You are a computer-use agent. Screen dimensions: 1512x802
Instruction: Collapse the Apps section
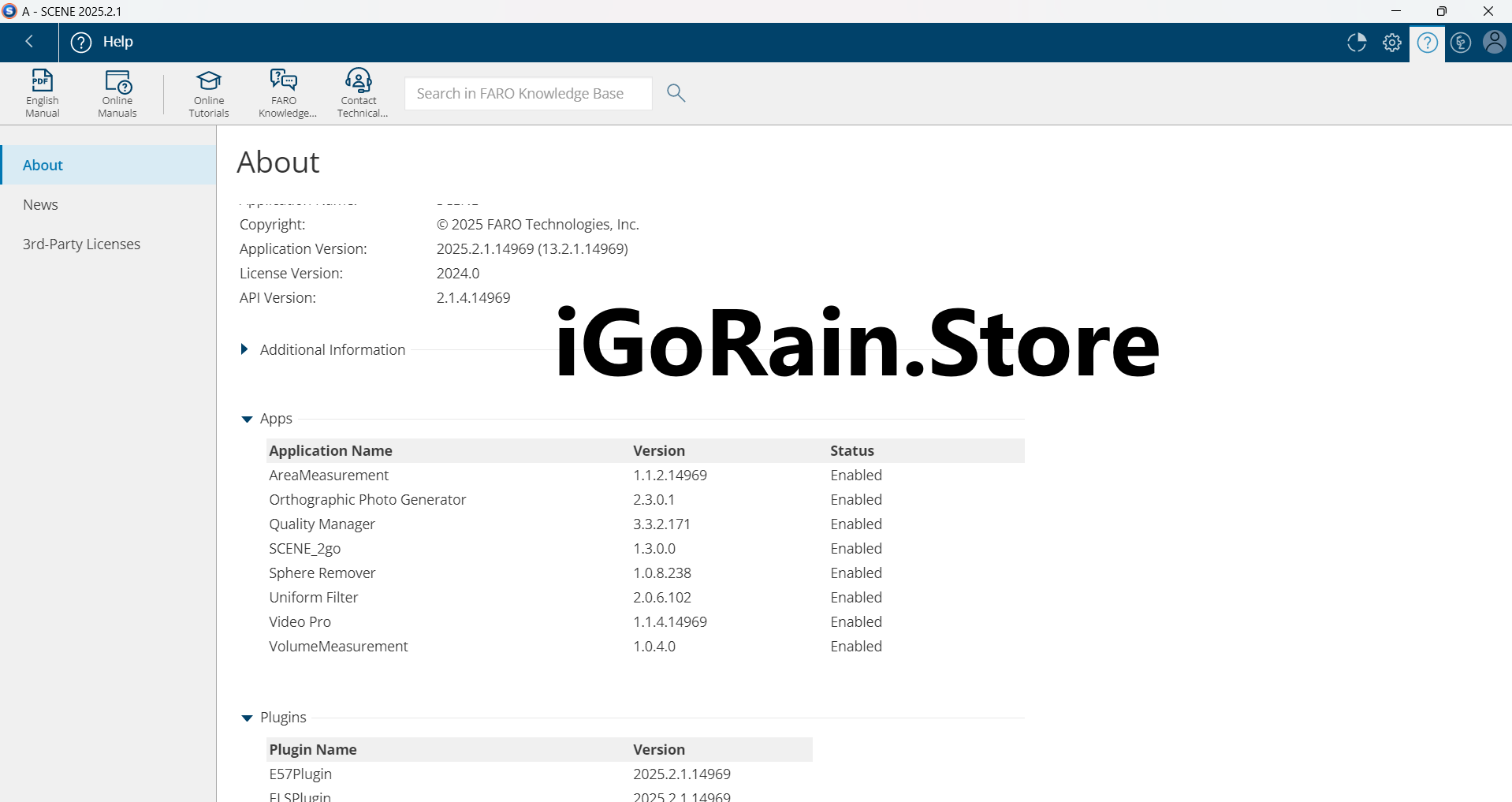247,419
